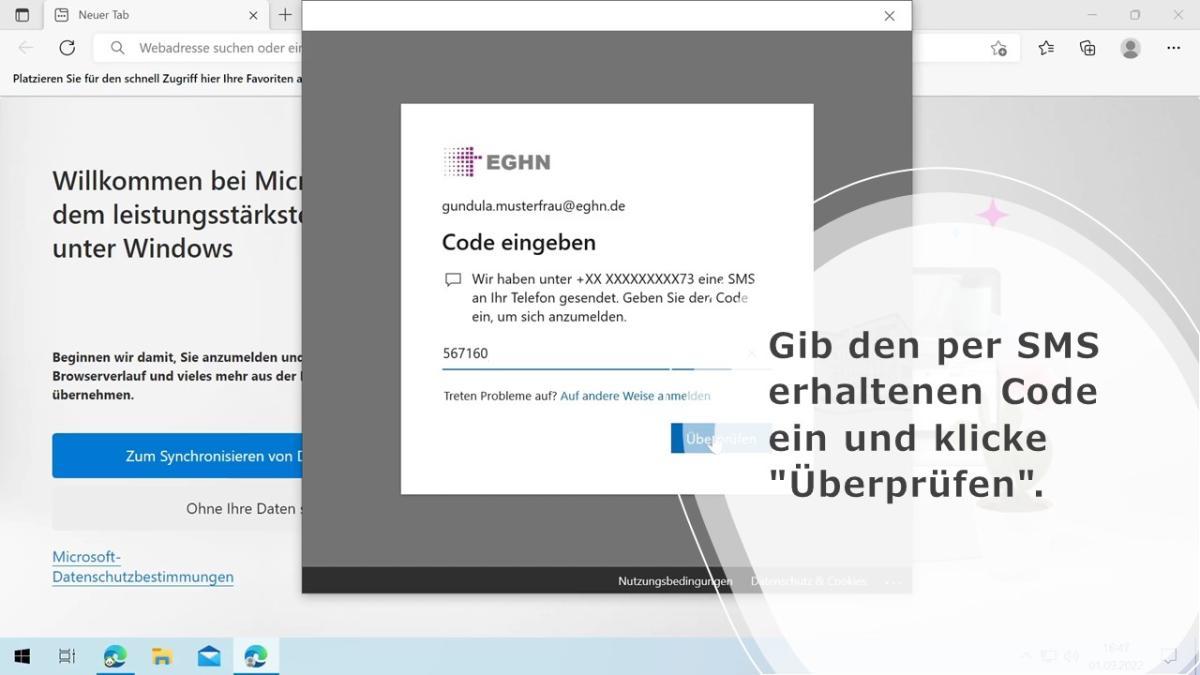Image resolution: width=1200 pixels, height=675 pixels.
Task: Click the user profile avatar icon
Action: pos(1130,48)
